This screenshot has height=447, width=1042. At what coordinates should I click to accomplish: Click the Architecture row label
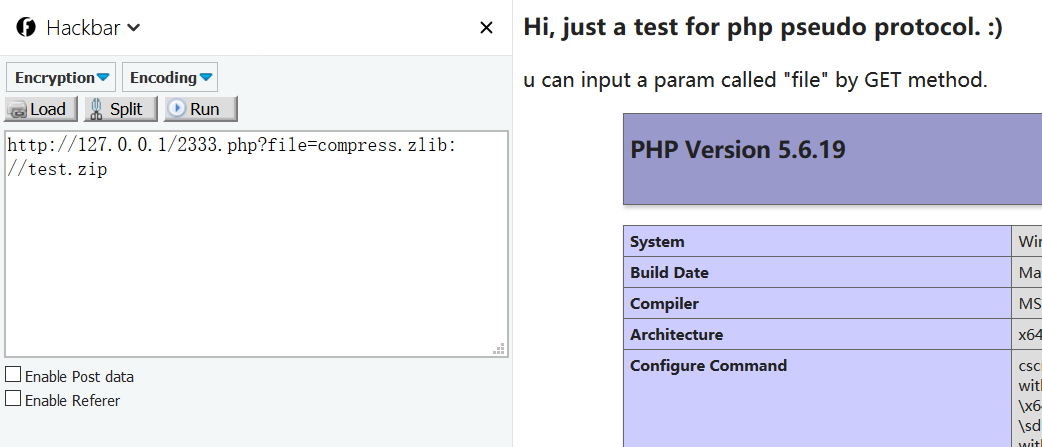(x=677, y=334)
